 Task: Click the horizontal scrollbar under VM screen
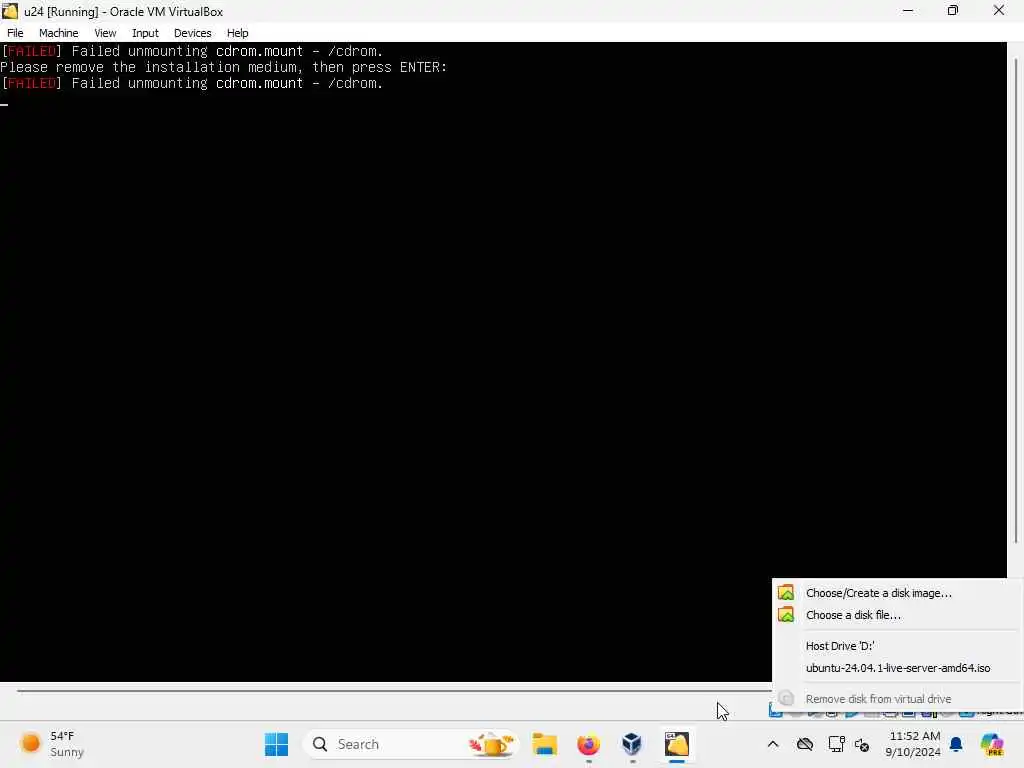393,690
